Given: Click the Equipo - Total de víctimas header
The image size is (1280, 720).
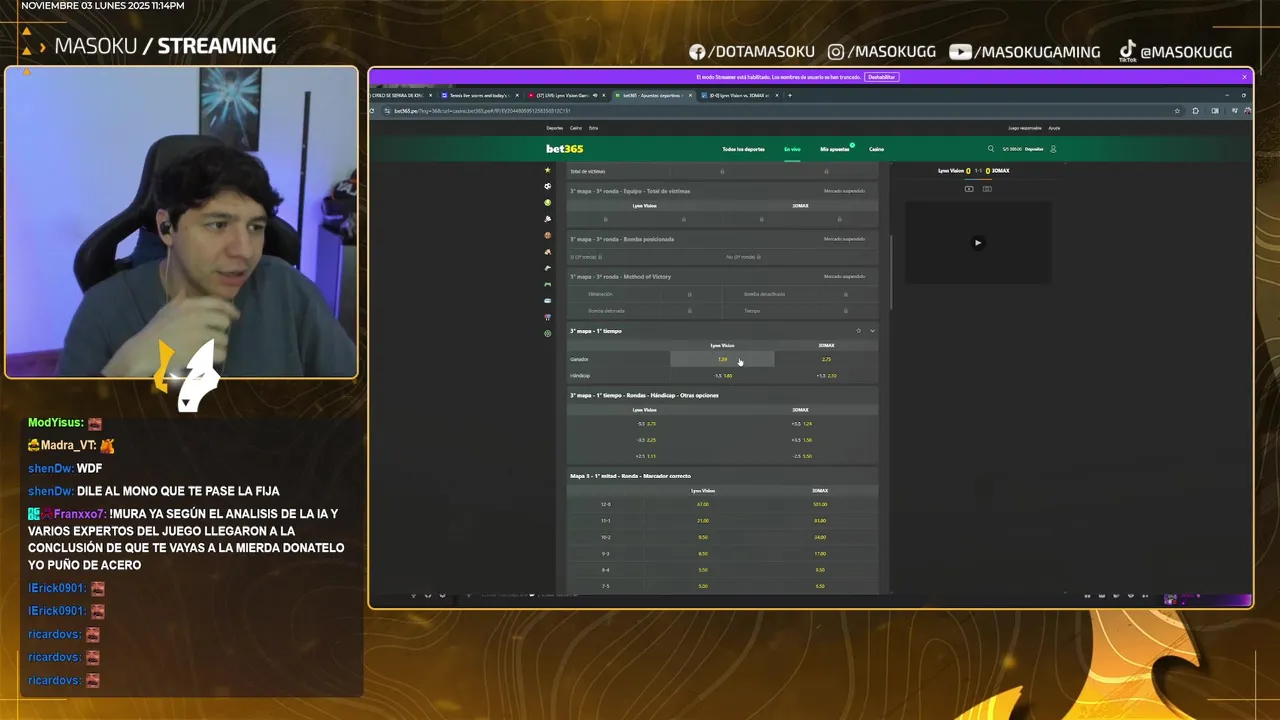Looking at the screenshot, I should click(x=722, y=191).
